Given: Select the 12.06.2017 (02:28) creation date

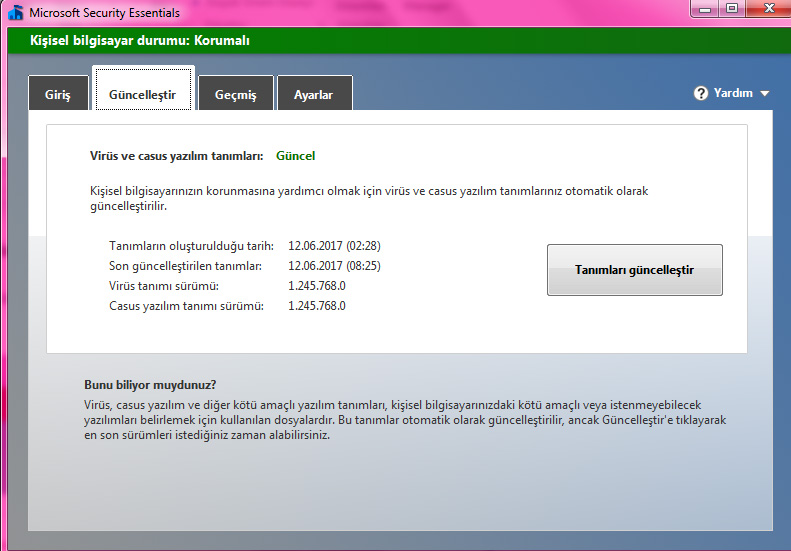Looking at the screenshot, I should (x=334, y=246).
